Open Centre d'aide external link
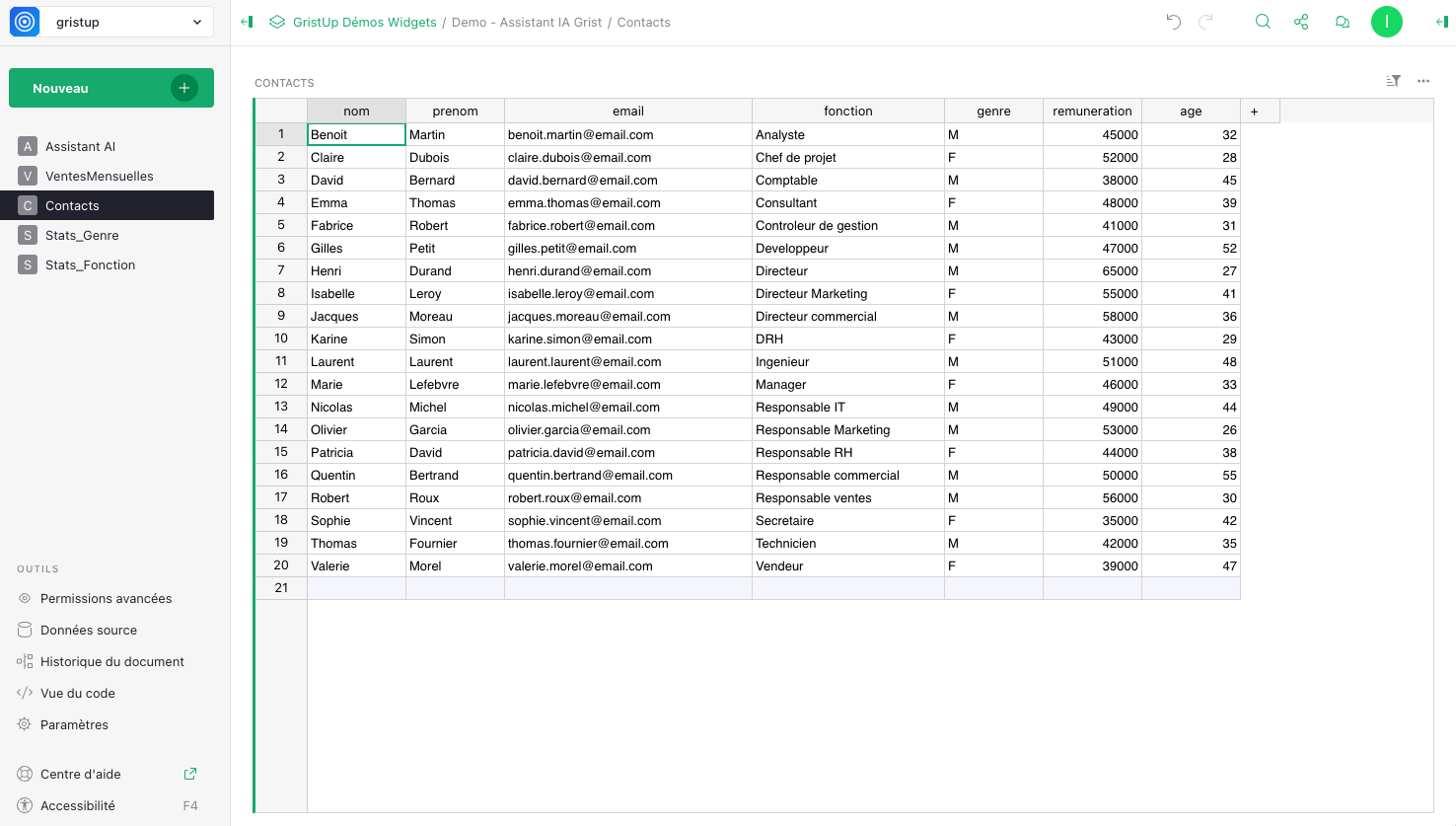1456x826 pixels. [190, 774]
